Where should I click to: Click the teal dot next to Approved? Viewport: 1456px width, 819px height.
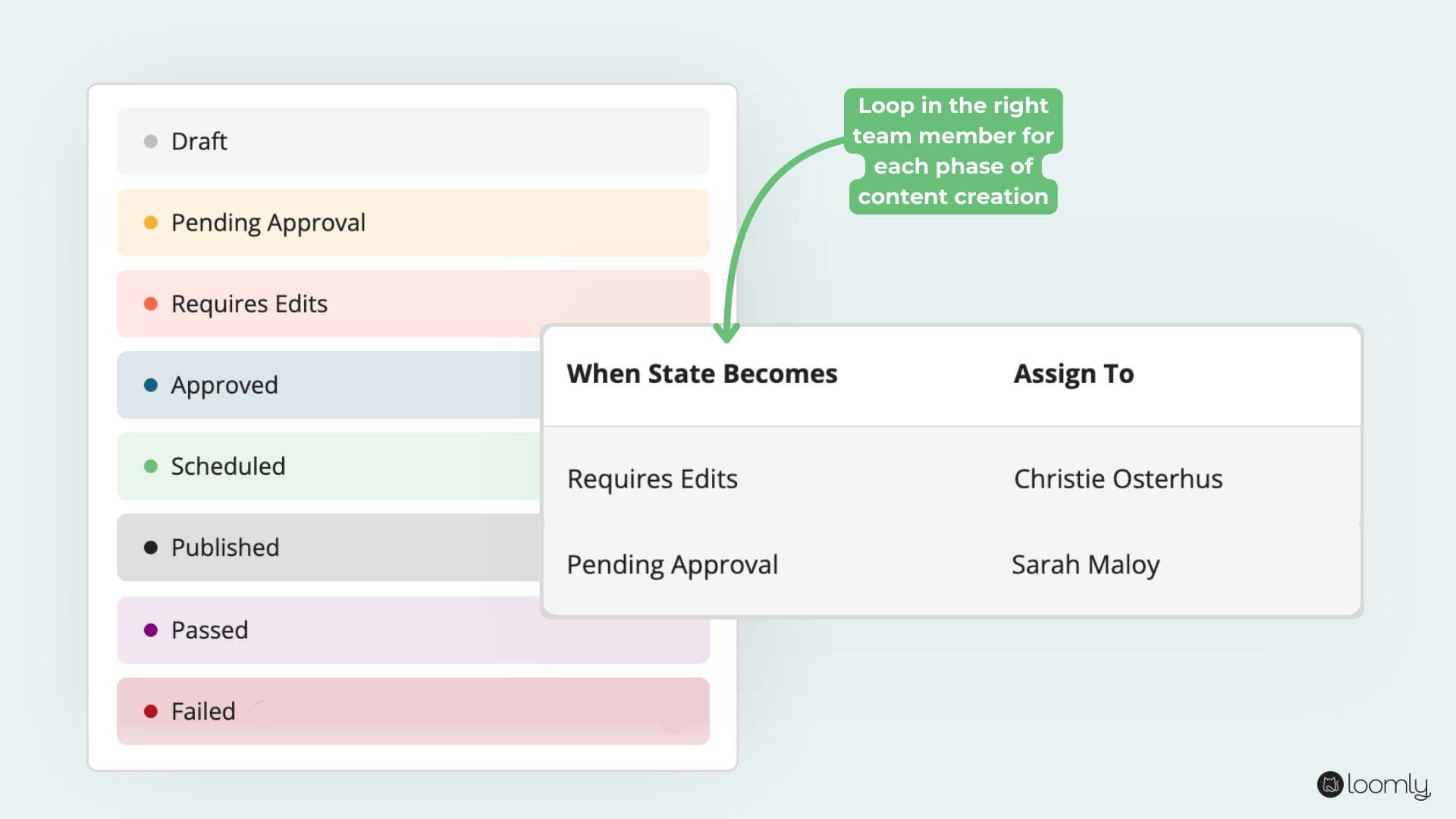click(x=149, y=384)
